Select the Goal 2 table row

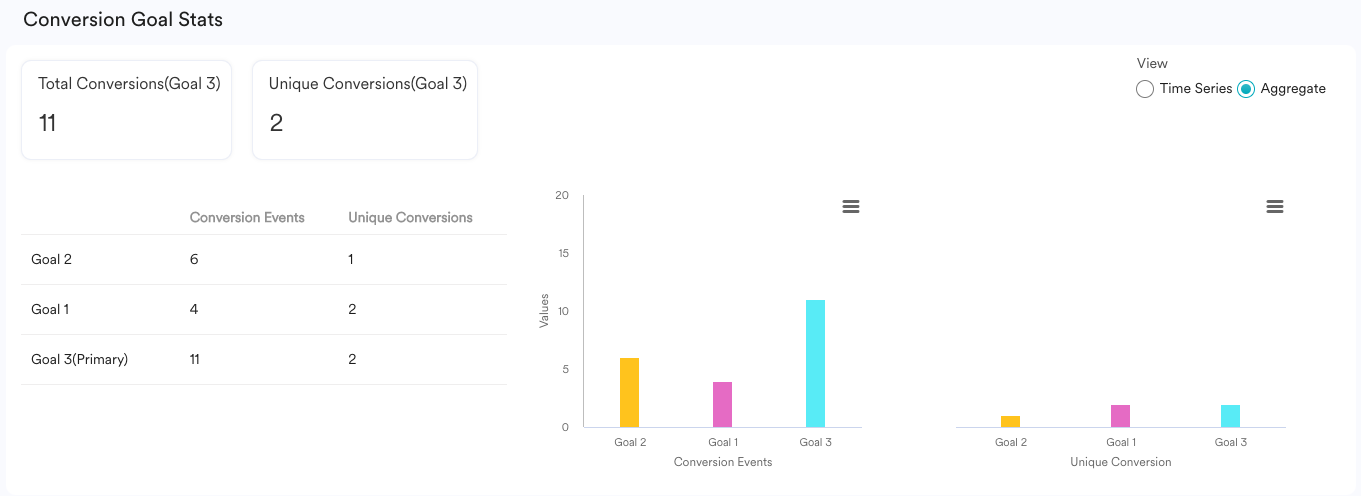(263, 259)
